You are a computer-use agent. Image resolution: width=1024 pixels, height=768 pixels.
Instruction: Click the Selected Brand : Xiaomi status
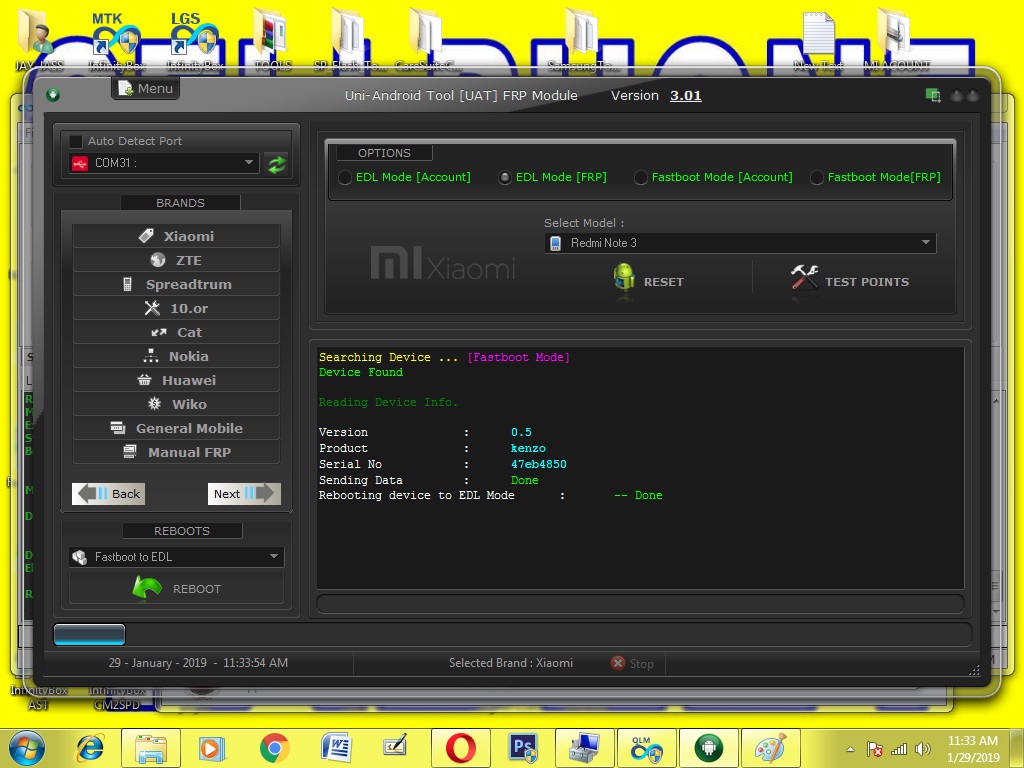[x=511, y=663]
